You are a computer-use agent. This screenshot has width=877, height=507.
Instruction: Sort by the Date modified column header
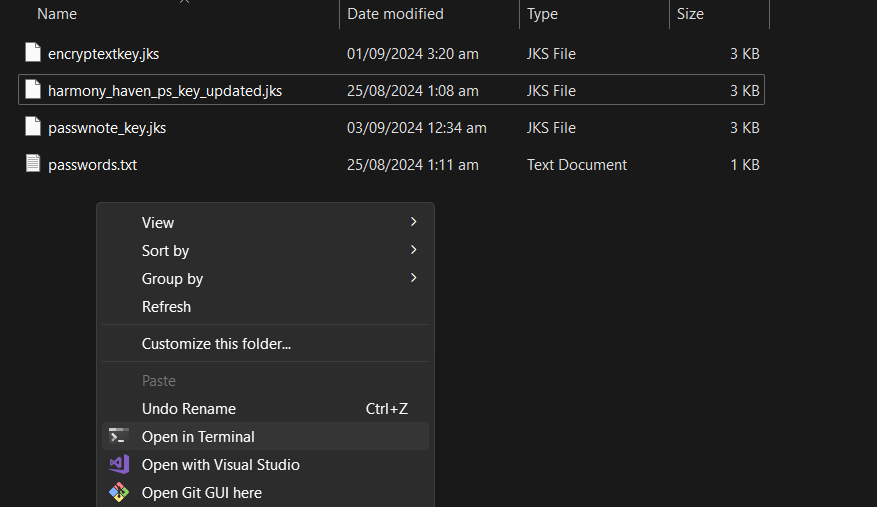(x=395, y=14)
